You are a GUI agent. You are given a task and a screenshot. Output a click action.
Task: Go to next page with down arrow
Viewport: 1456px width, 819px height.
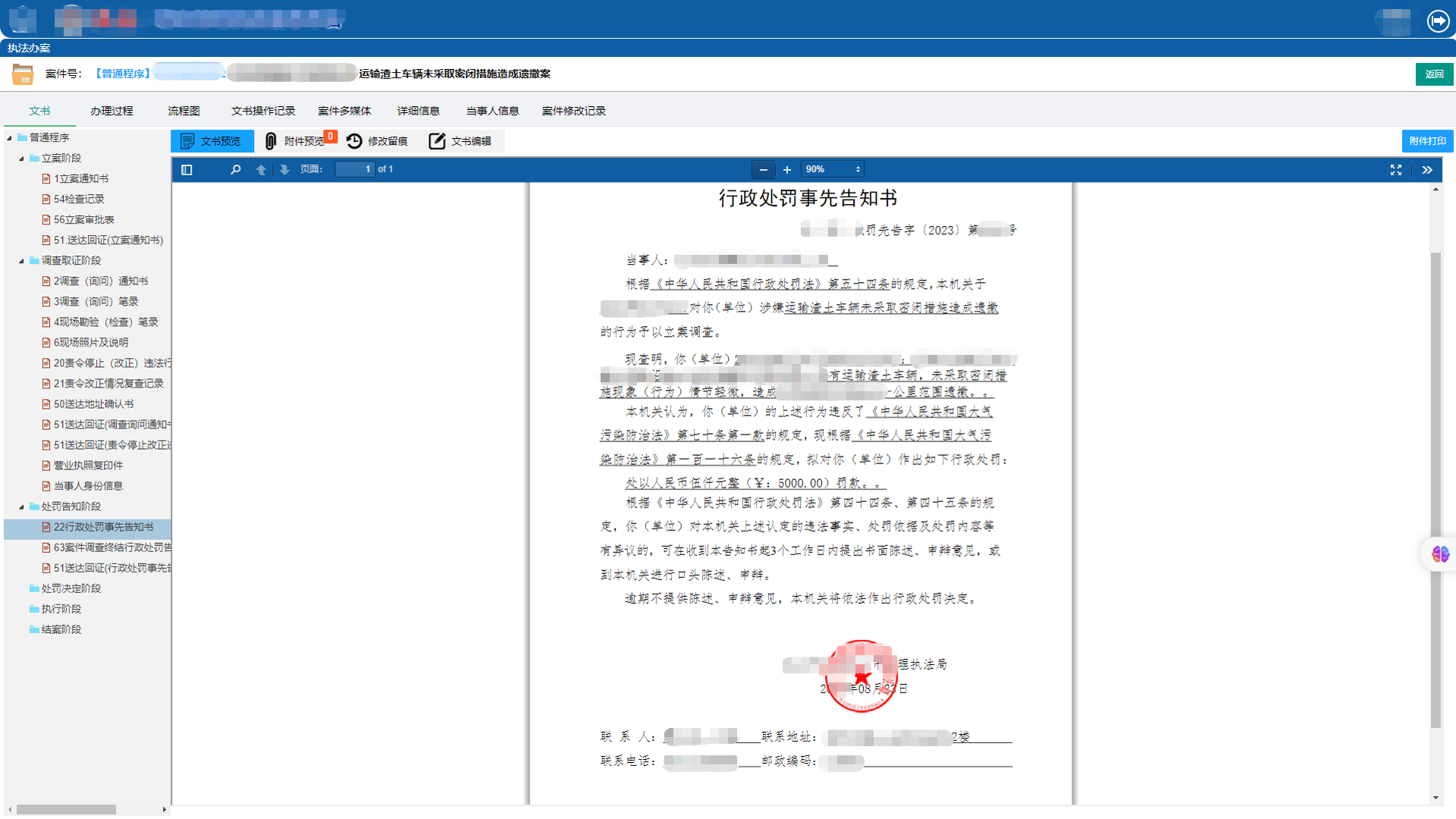coord(284,170)
